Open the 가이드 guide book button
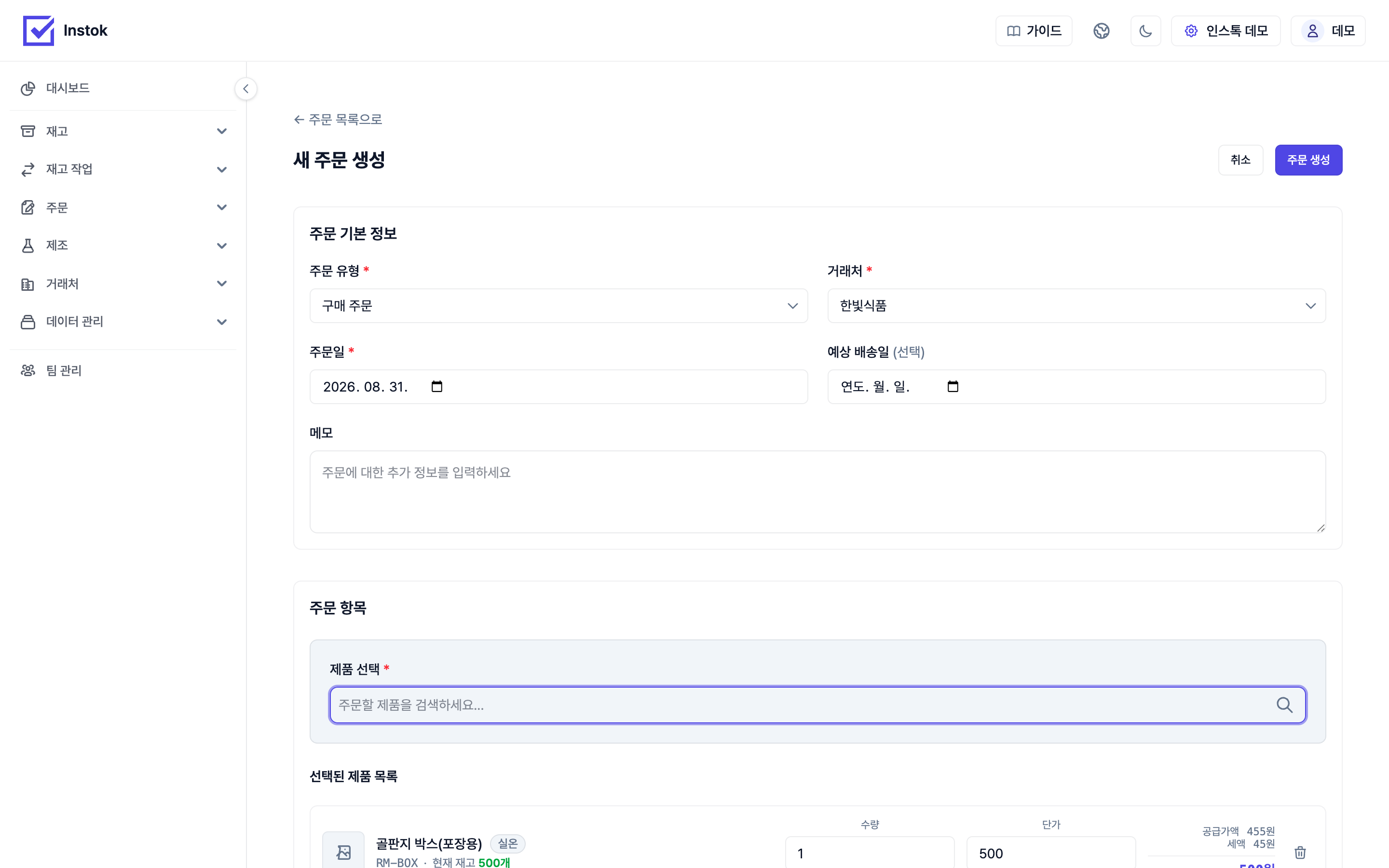Screen dimensions: 1389x868 coord(1034,30)
